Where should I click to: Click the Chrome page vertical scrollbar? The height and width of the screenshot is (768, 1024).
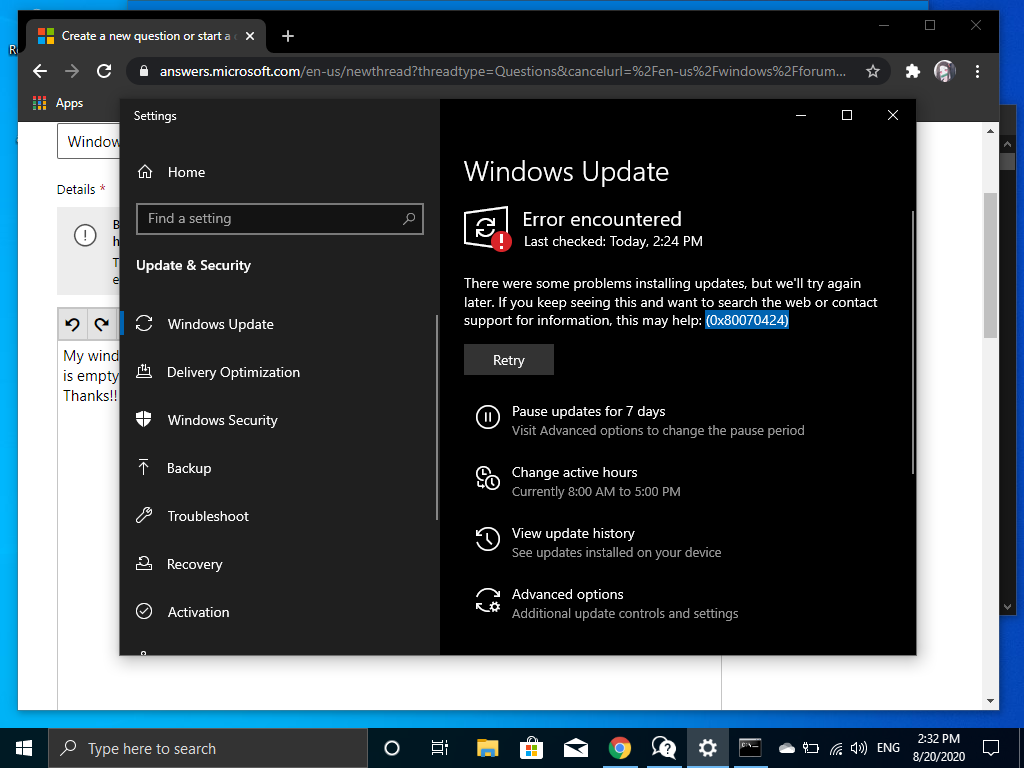pos(990,264)
